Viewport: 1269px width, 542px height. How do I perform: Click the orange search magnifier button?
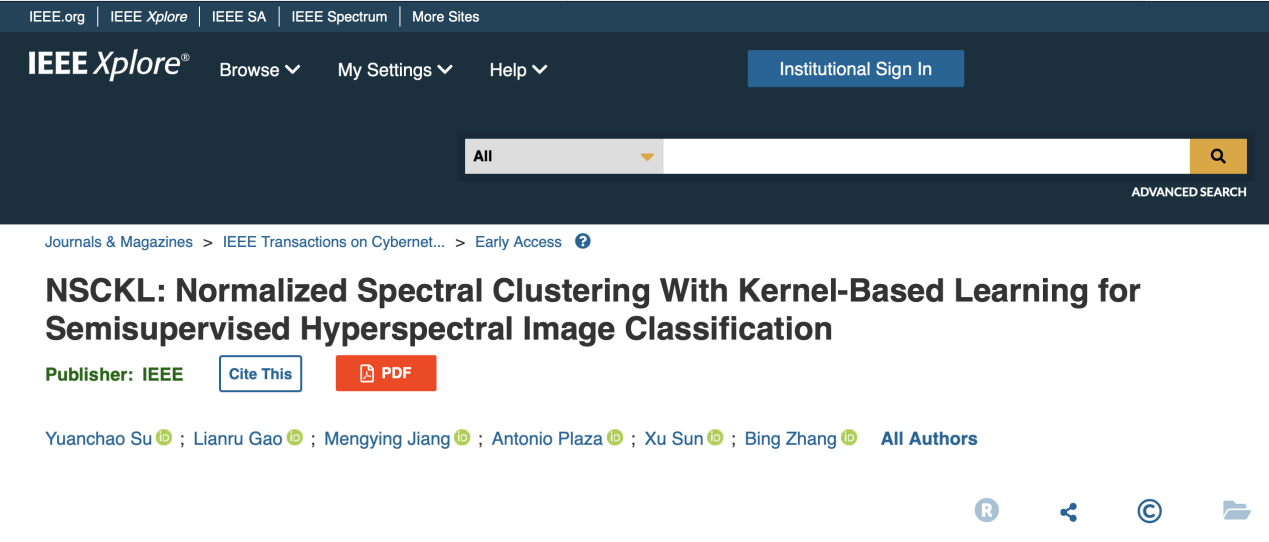pyautogui.click(x=1217, y=156)
